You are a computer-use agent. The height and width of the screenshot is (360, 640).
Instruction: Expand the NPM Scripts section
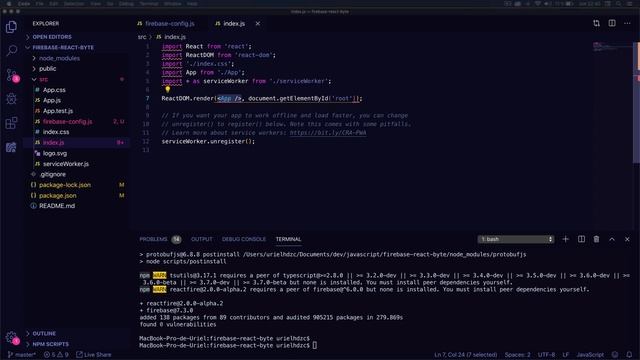(51, 344)
